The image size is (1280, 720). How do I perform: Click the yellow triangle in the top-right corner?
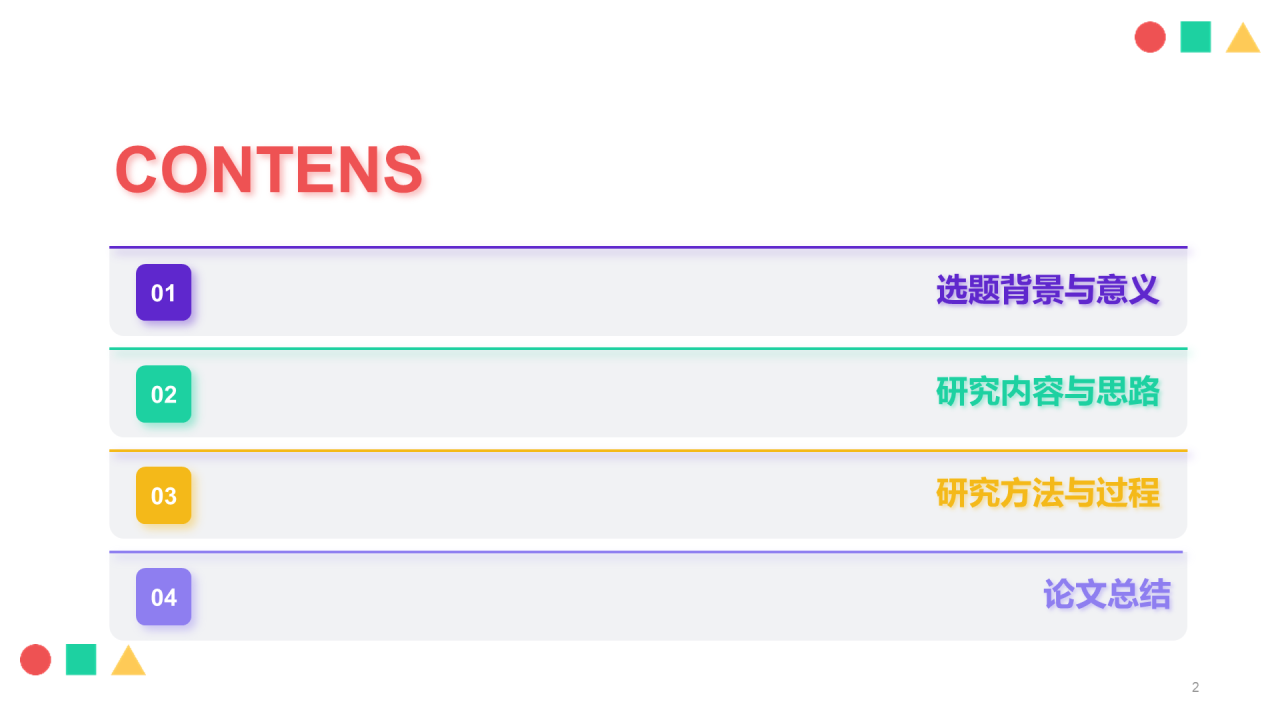coord(1243,40)
